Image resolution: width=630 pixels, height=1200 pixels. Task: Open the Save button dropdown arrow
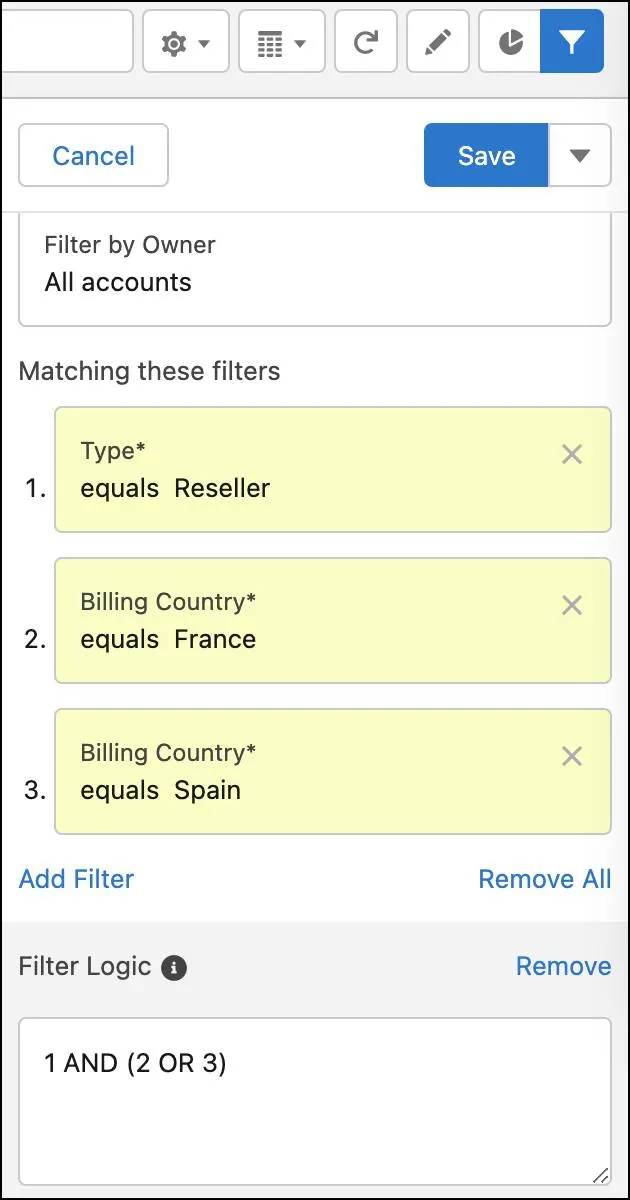click(581, 155)
